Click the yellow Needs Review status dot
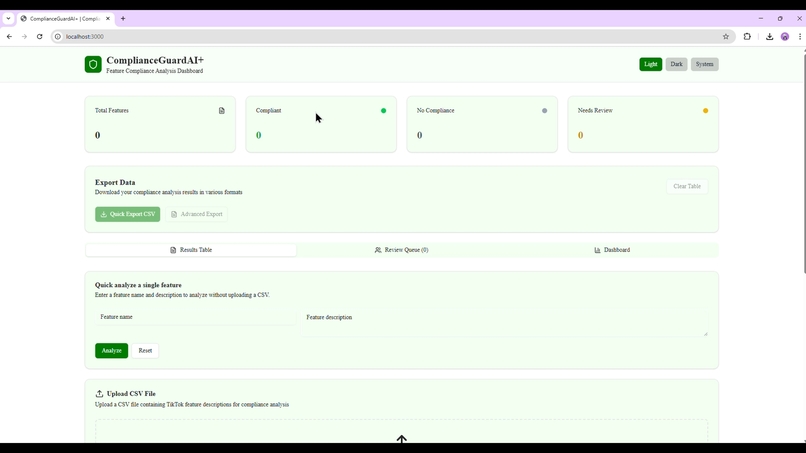The image size is (806, 453). [705, 111]
